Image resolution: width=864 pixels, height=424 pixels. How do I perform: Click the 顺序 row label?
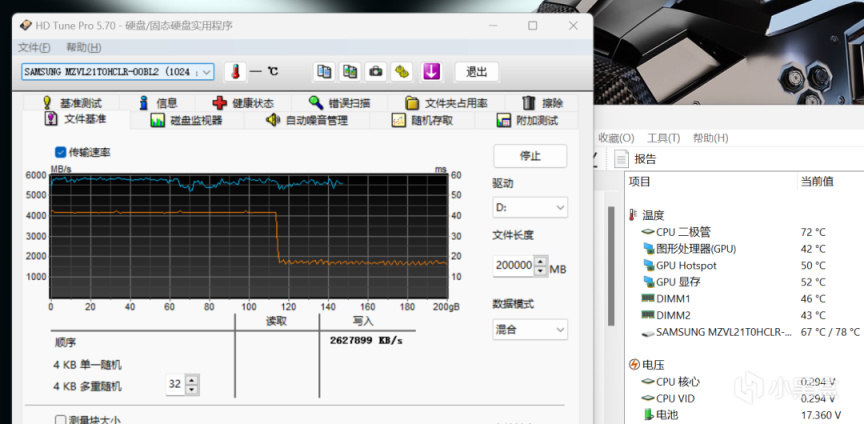pos(64,342)
